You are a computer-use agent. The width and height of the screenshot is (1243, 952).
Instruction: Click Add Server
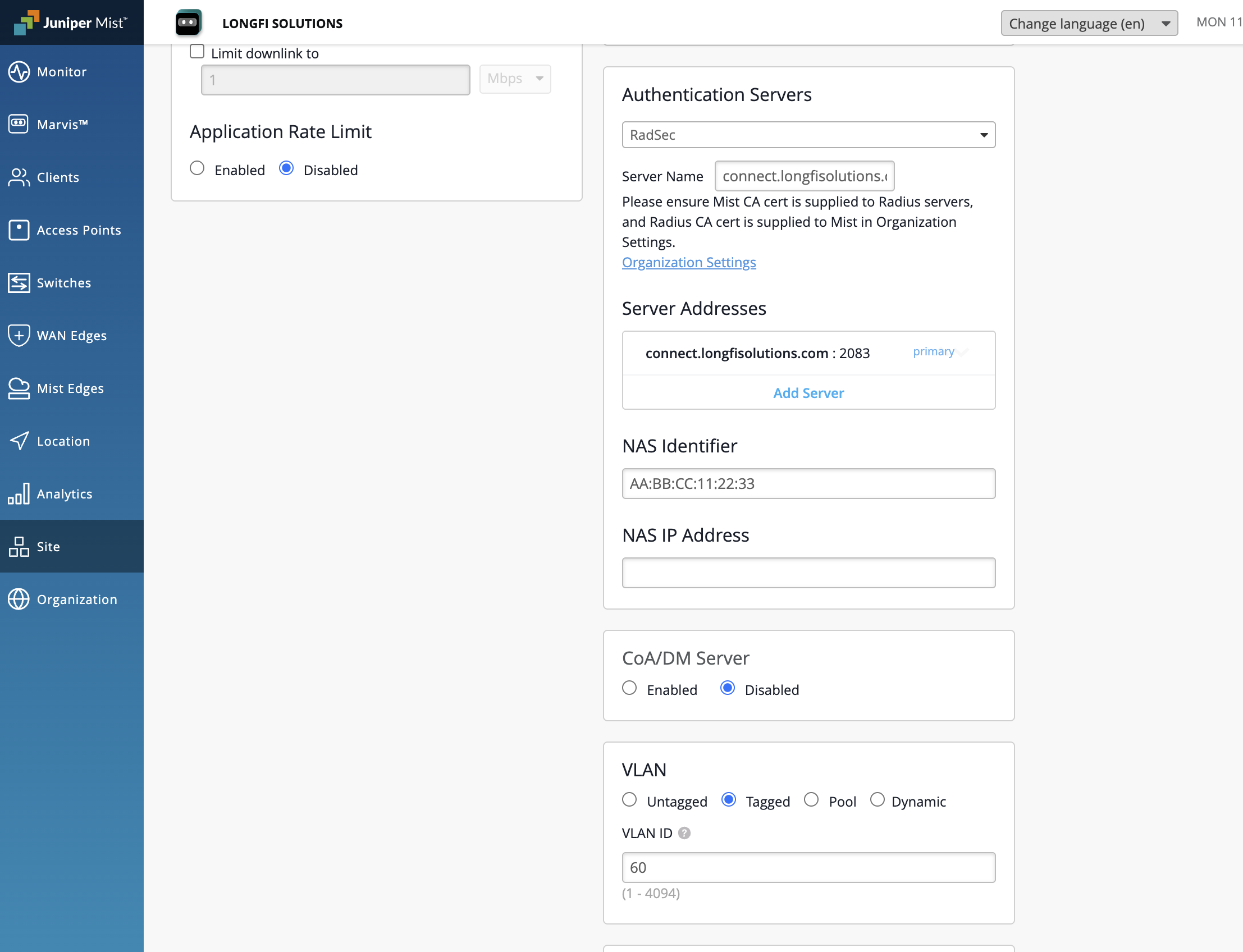[808, 393]
